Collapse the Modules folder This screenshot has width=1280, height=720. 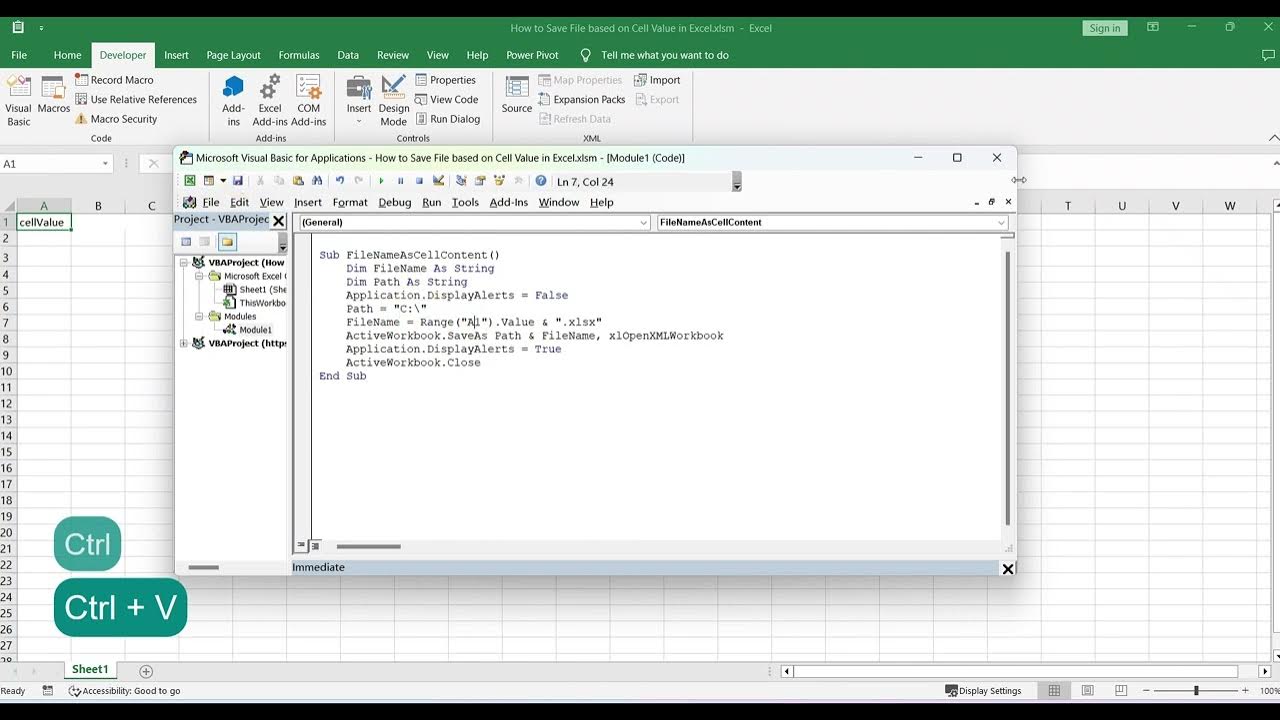pyautogui.click(x=199, y=316)
